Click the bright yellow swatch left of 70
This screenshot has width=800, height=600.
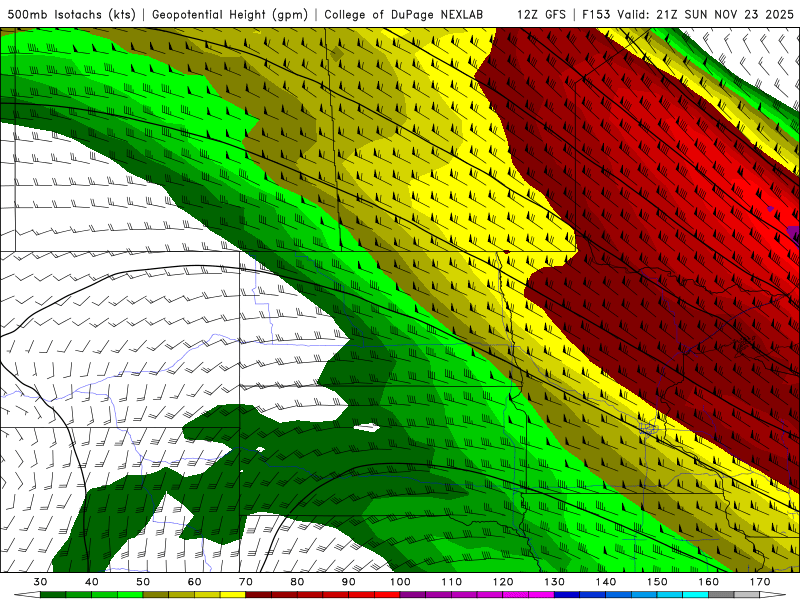click(x=233, y=595)
